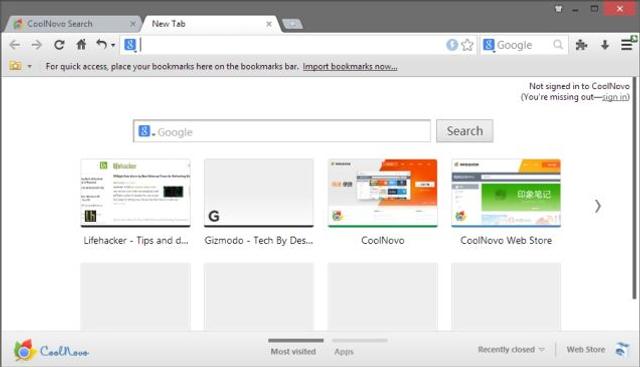640x367 pixels.
Task: Expand the dropdown next to the undo arrow
Action: tap(113, 45)
